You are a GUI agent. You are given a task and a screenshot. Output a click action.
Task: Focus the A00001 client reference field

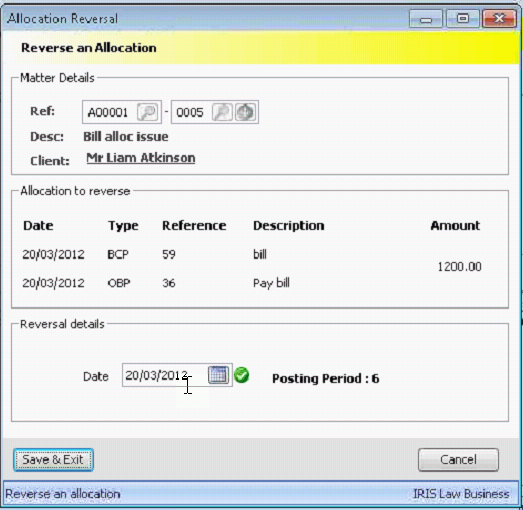(110, 112)
